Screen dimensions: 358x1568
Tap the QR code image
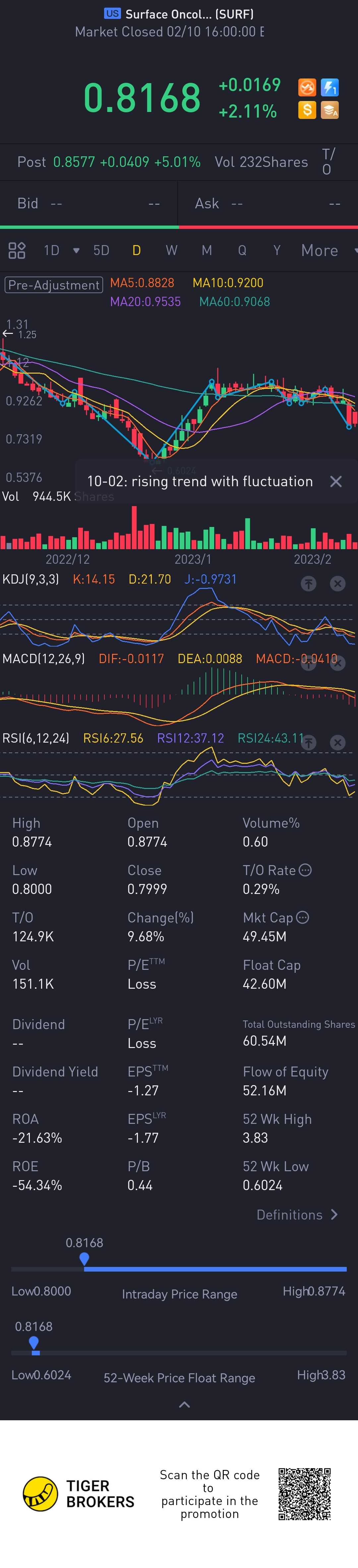click(x=304, y=1494)
